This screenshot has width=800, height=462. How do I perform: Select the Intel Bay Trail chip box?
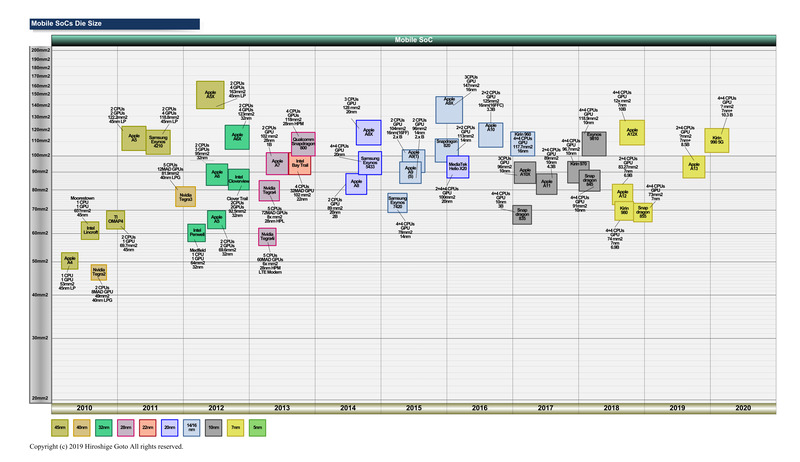click(x=300, y=163)
